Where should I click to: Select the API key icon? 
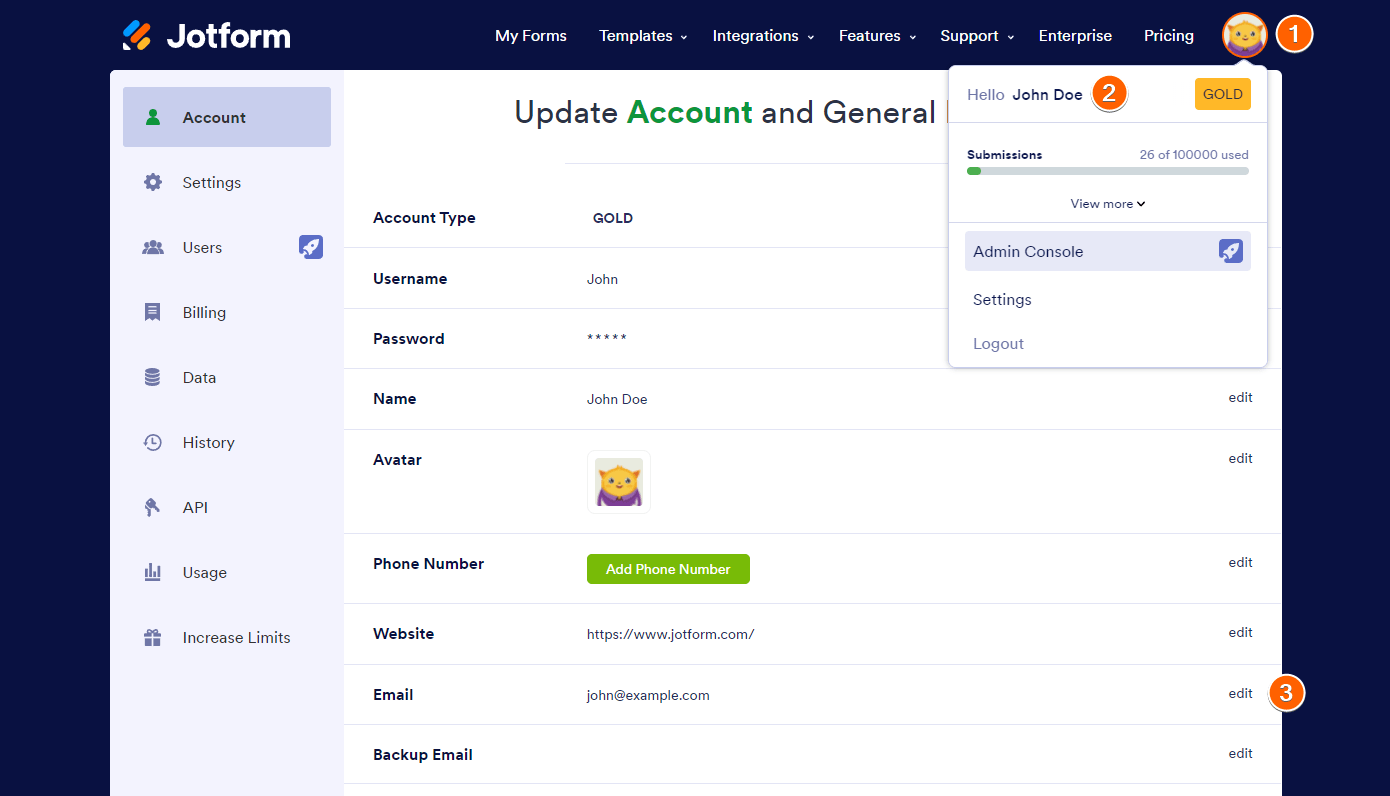coord(152,507)
